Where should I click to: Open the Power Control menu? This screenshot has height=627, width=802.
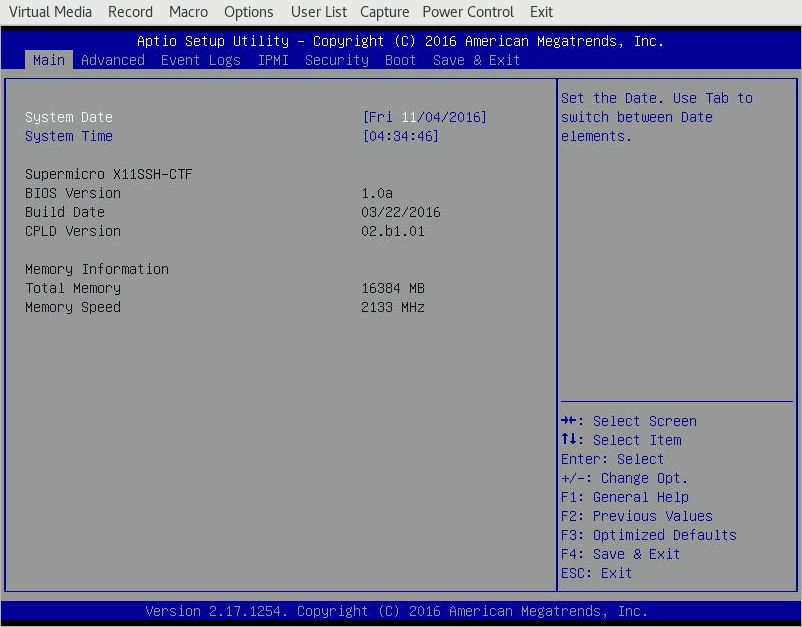(x=467, y=12)
